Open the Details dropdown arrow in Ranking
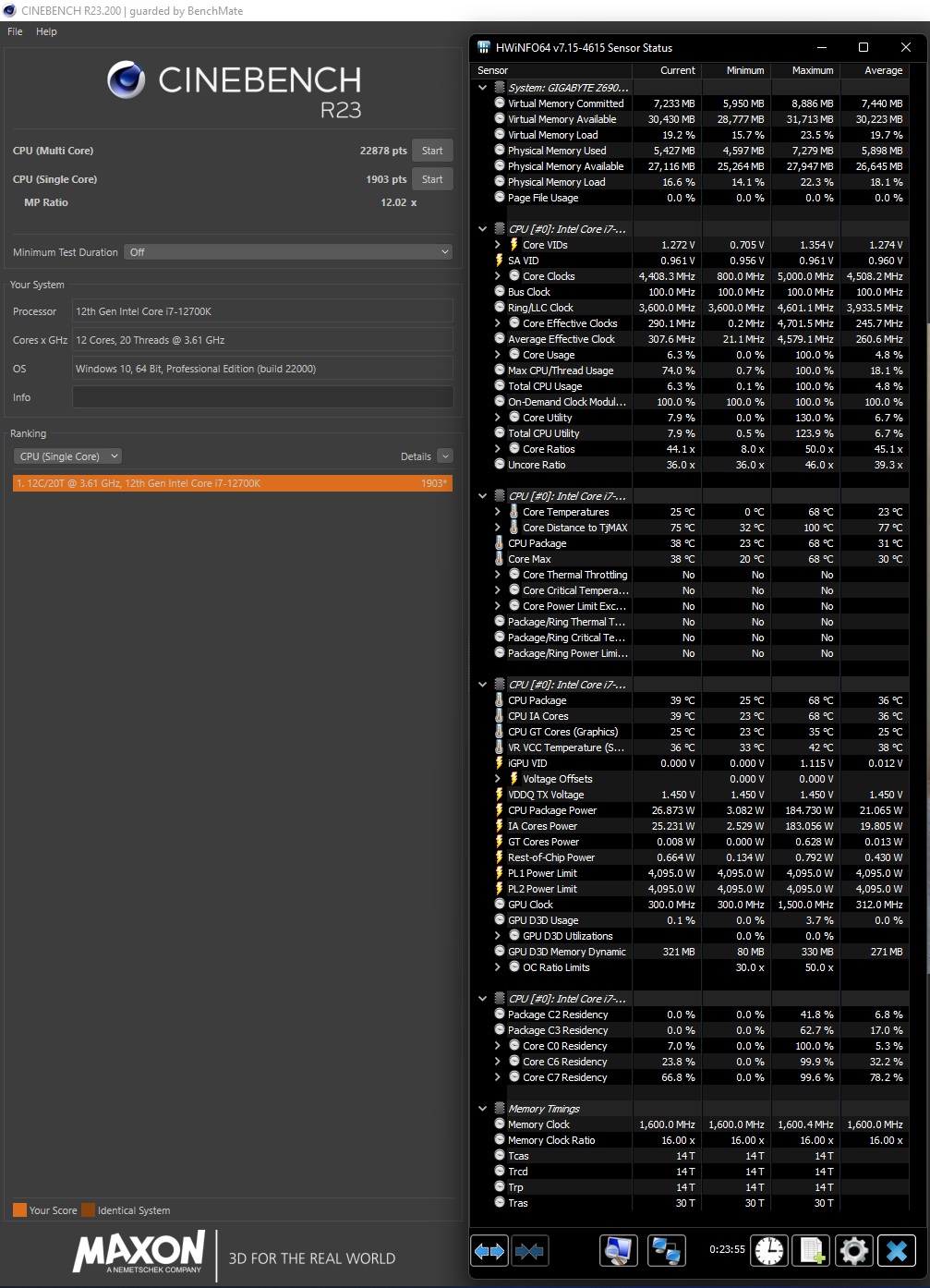 point(445,456)
